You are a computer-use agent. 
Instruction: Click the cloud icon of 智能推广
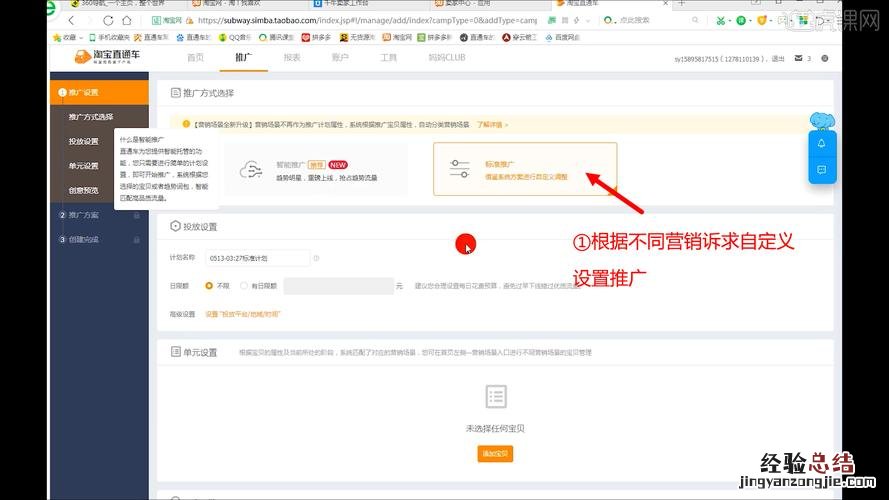(251, 170)
